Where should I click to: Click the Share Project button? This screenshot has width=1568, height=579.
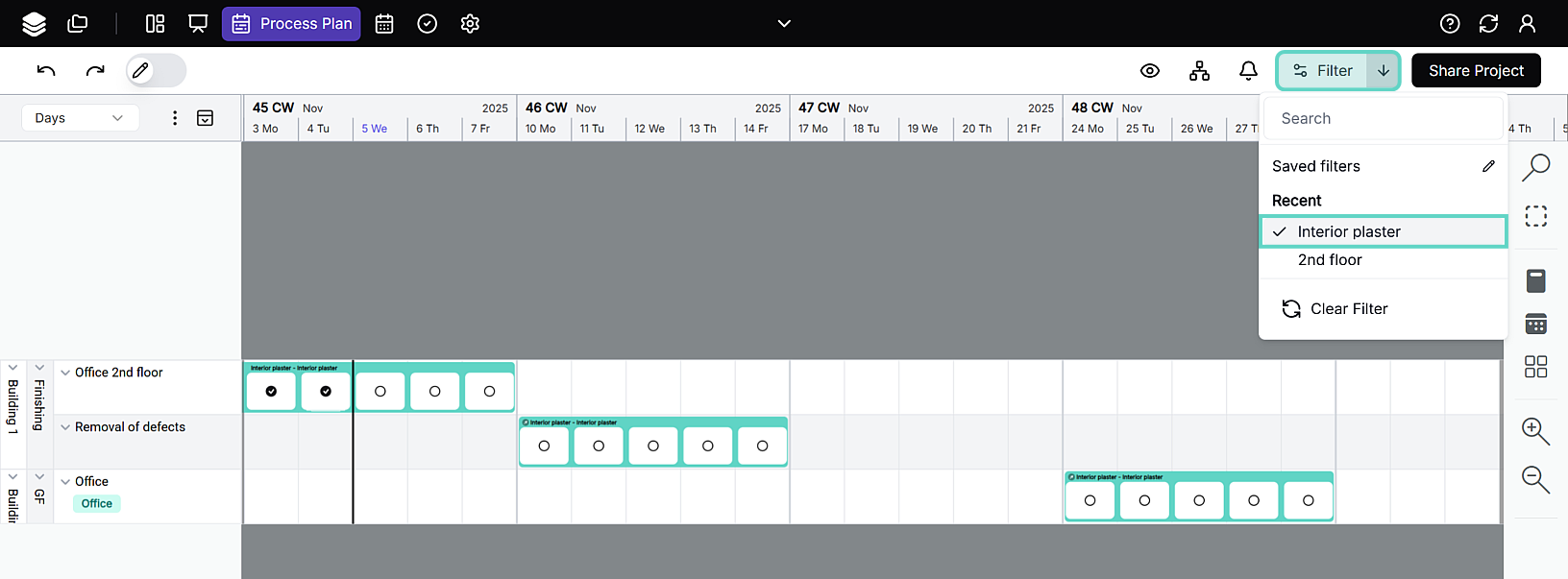1476,71
